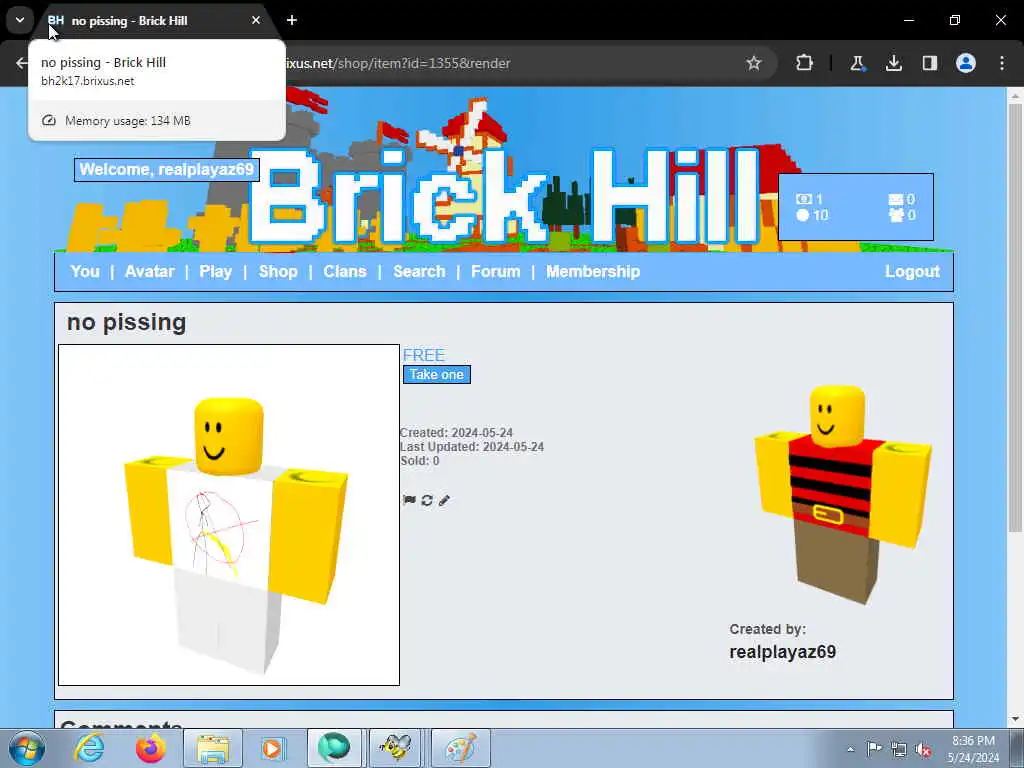This screenshot has width=1024, height=768.
Task: Check friend requests via the people icon
Action: tap(895, 215)
